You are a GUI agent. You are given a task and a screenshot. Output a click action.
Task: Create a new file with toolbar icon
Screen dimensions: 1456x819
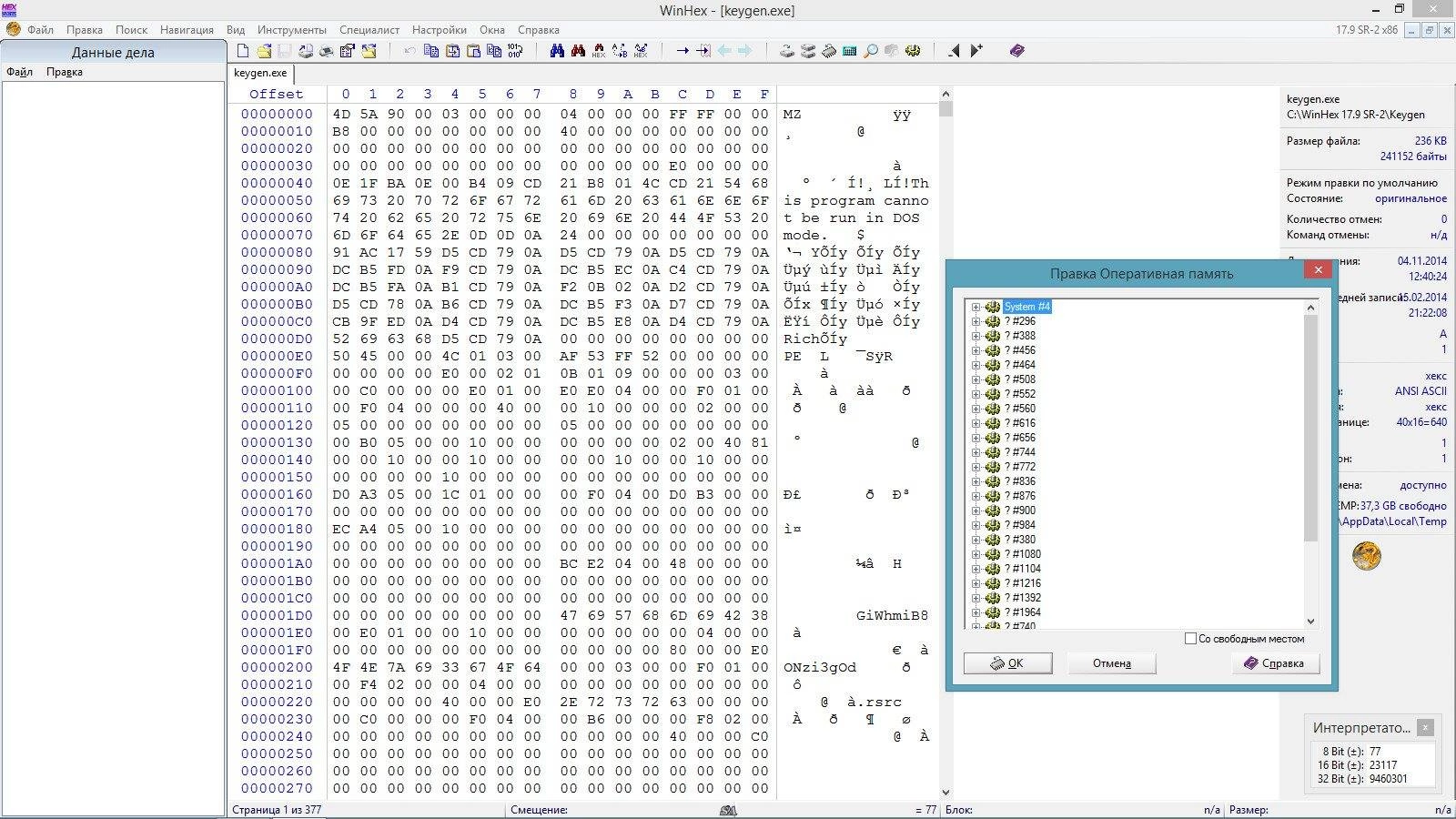tap(243, 51)
